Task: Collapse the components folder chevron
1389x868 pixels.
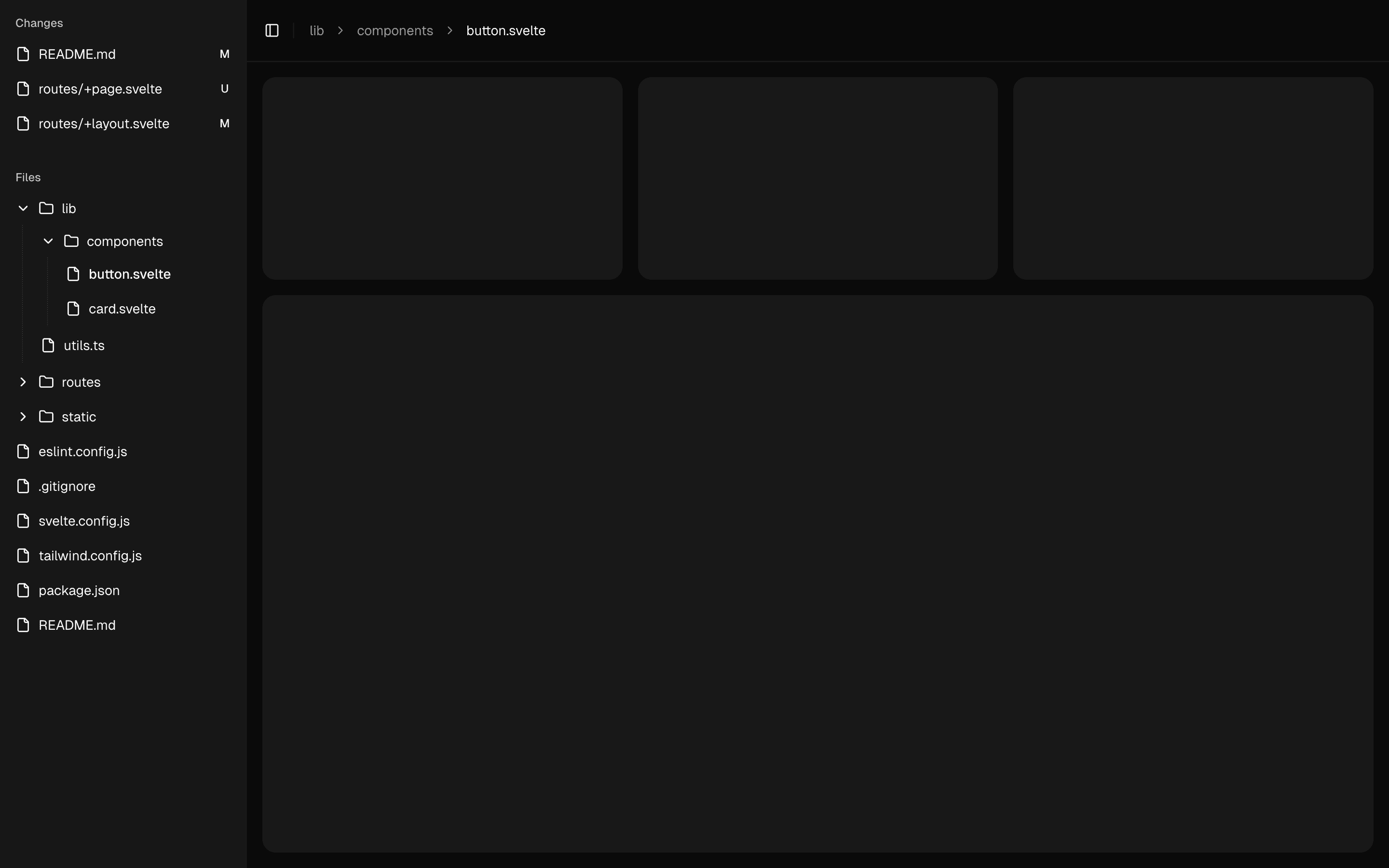Action: [x=48, y=241]
